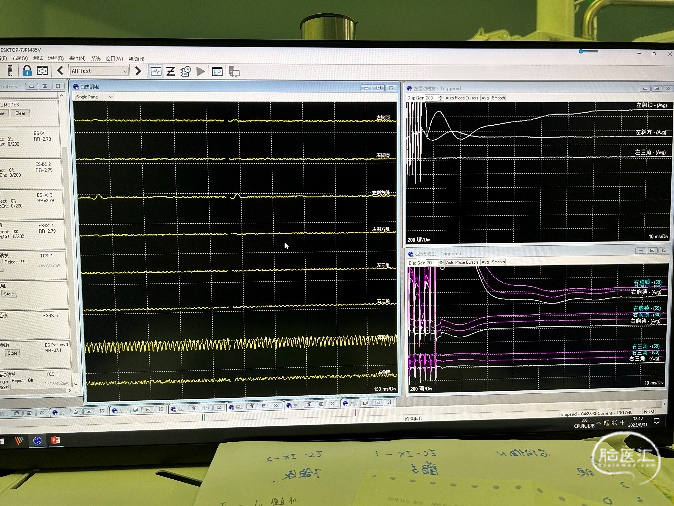Go to previous test with left arrow
Image resolution: width=674 pixels, height=506 pixels.
60,71
